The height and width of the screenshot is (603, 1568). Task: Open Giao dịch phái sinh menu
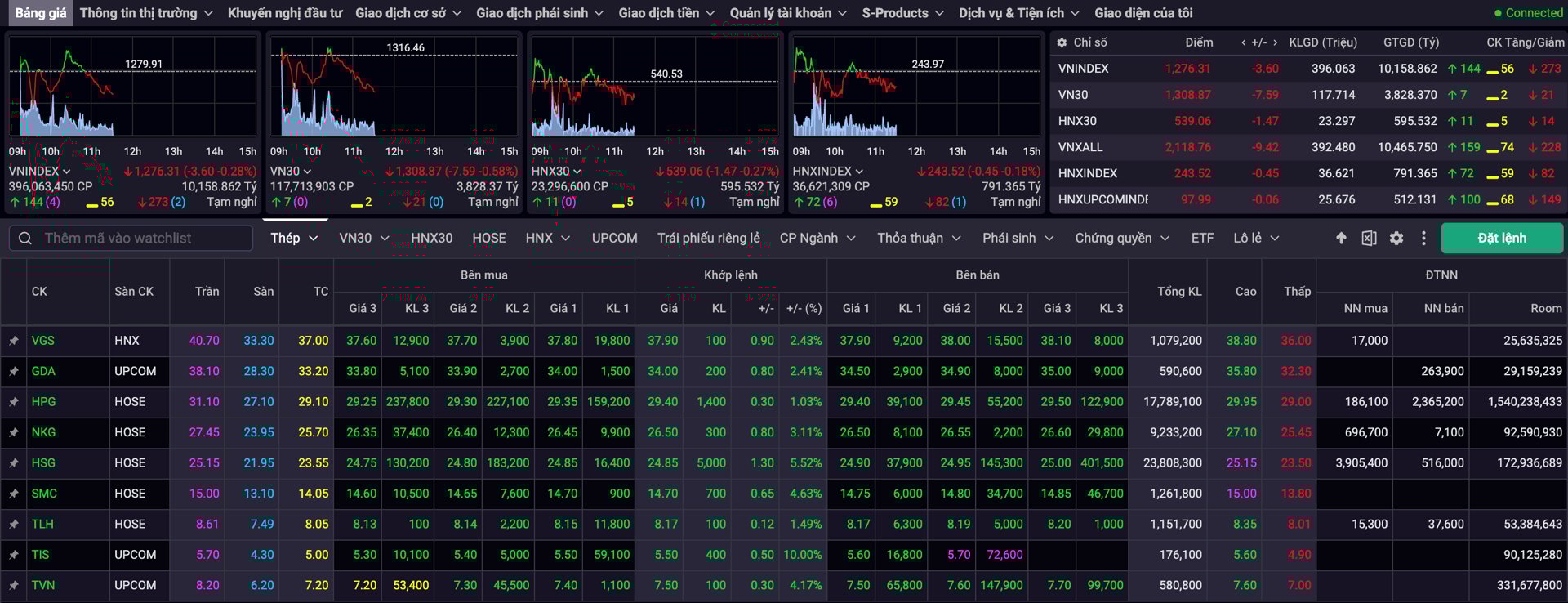(x=539, y=13)
